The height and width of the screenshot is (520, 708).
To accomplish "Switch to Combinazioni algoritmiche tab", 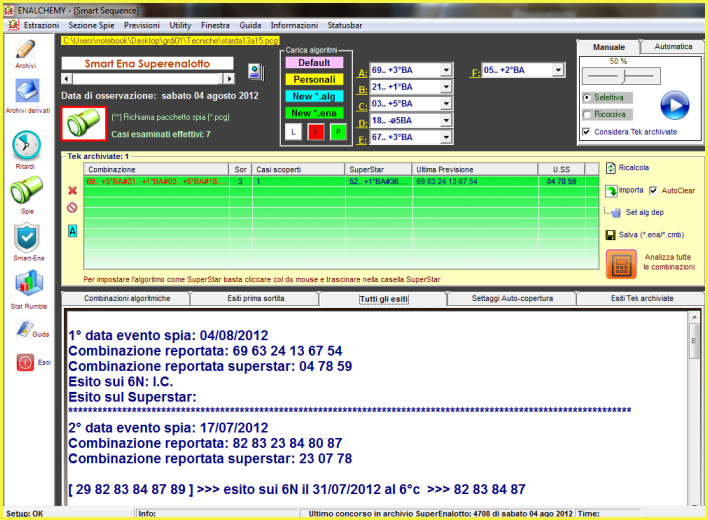I will (127, 298).
